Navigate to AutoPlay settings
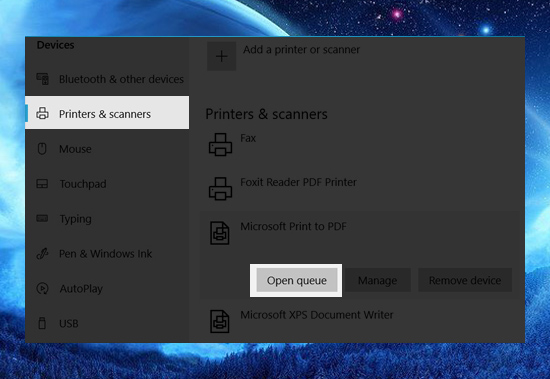This screenshot has height=379, width=550. [107, 288]
